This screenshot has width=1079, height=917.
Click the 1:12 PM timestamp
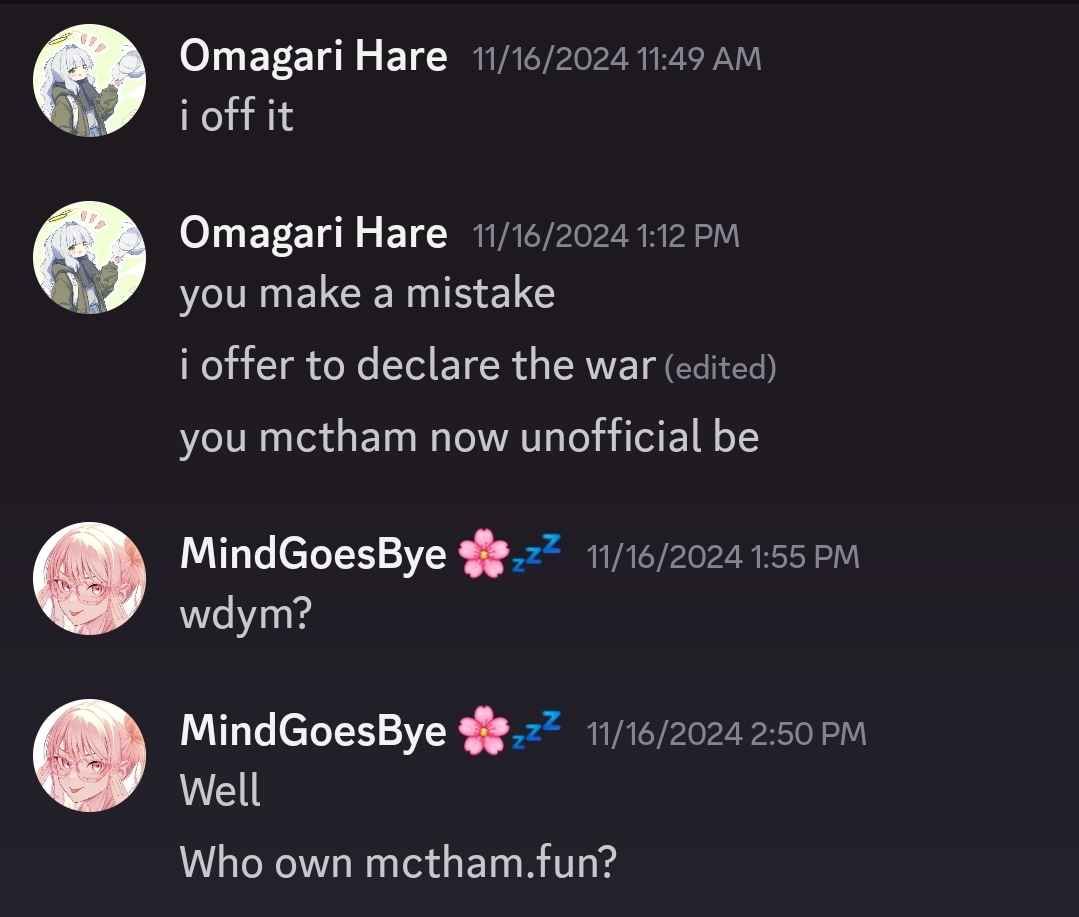[x=605, y=236]
